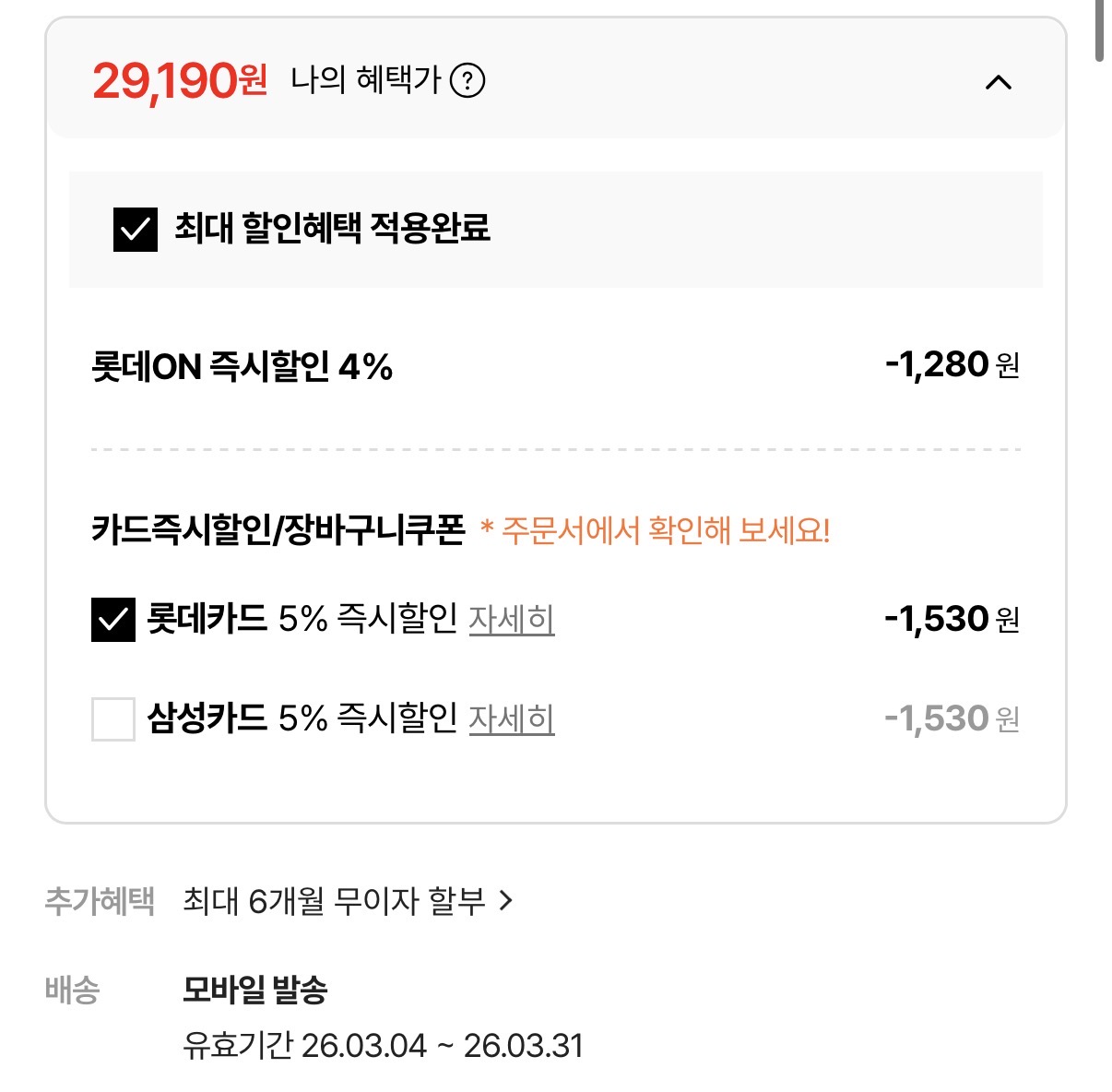
Task: Click the 29,190원 benefit price
Action: (x=180, y=81)
